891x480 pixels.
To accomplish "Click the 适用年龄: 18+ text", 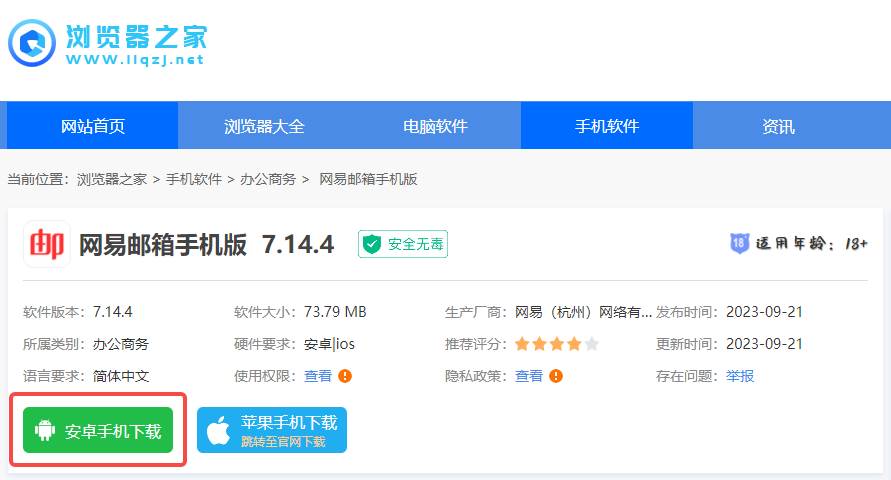I will 811,244.
